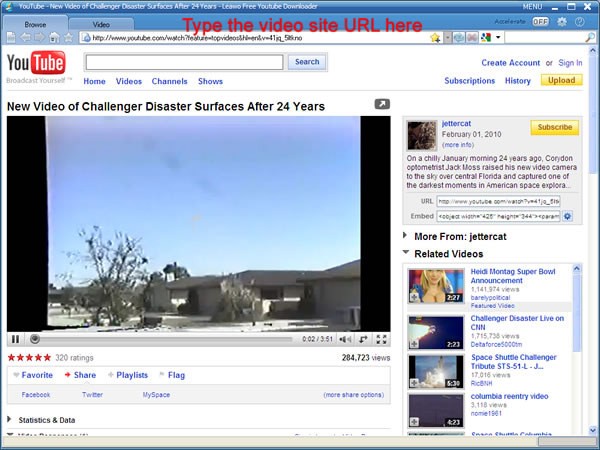This screenshot has width=600, height=450.
Task: Open Challenger Disaster Live on CNN link
Action: pyautogui.click(x=517, y=323)
